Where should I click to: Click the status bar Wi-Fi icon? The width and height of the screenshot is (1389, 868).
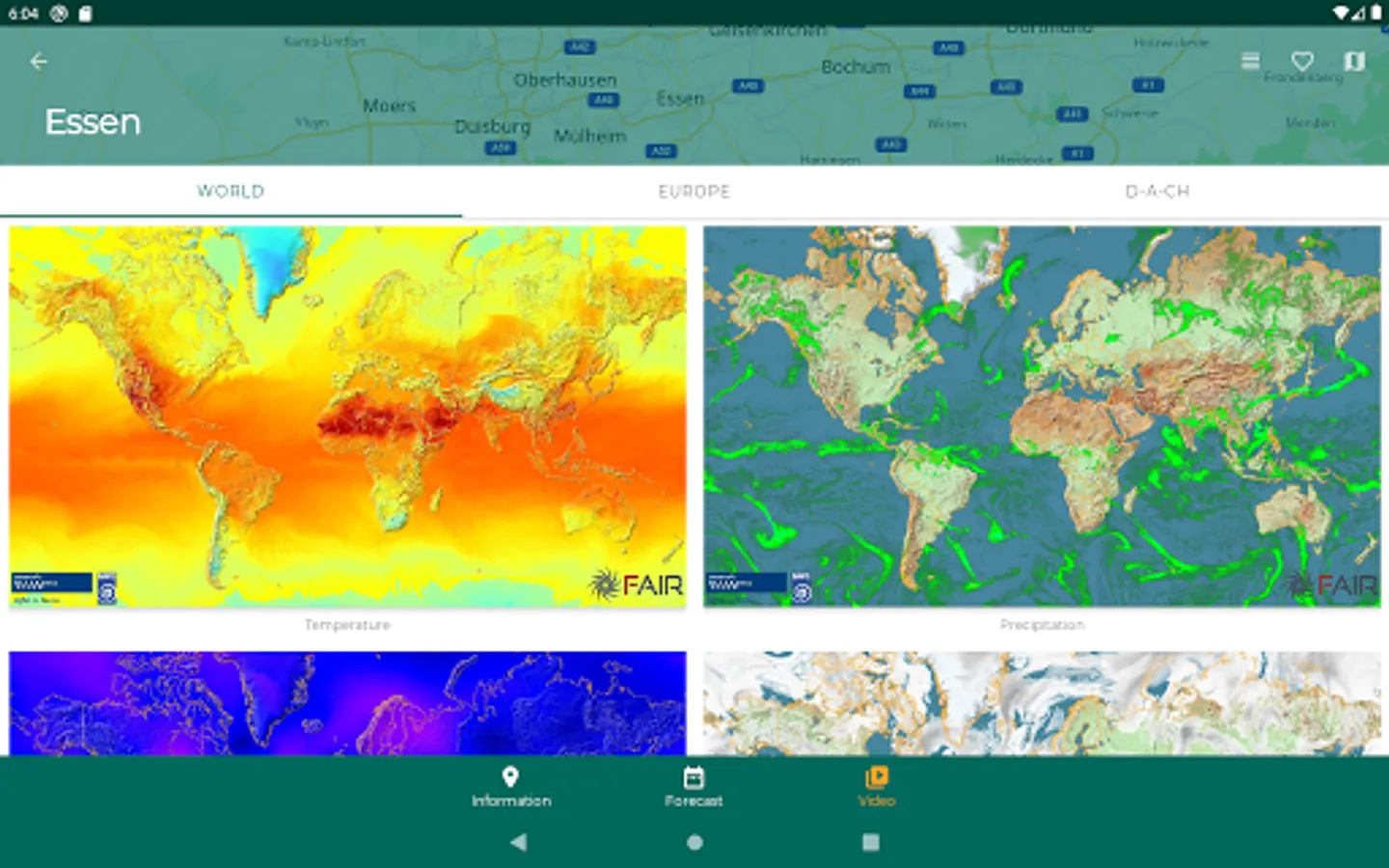(x=1342, y=14)
